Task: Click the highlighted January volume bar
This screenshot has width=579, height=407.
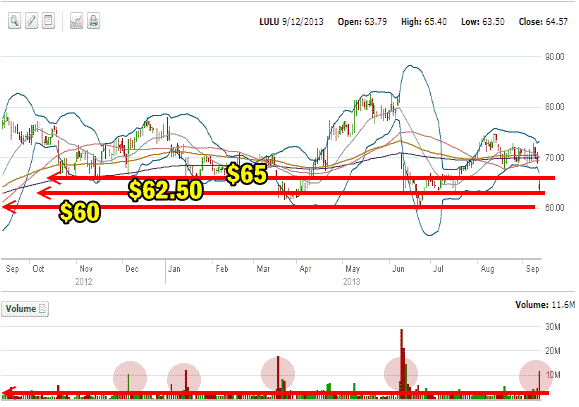Action: pyautogui.click(x=186, y=380)
